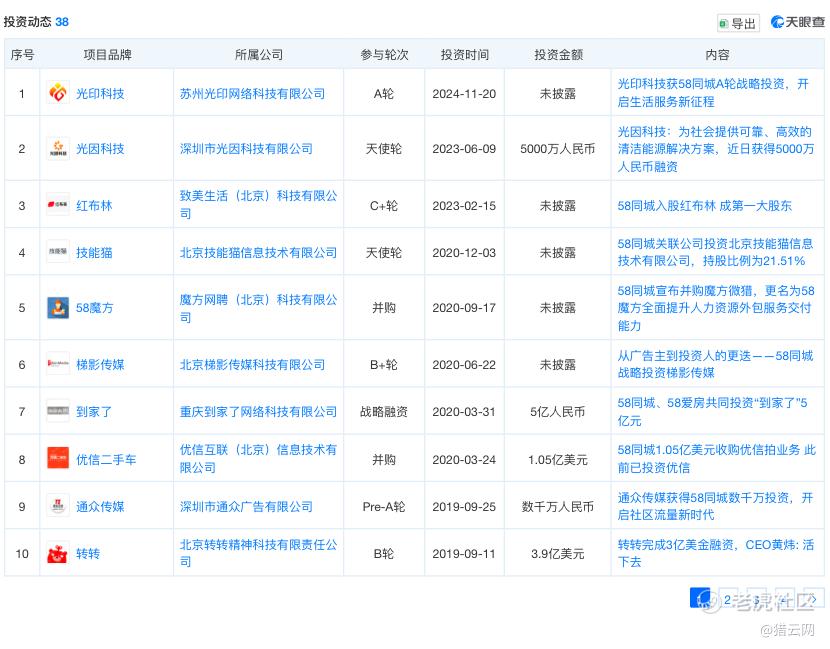Image resolution: width=830 pixels, height=649 pixels.
Task: Open the 优信二手车 brand link
Action: point(106,459)
